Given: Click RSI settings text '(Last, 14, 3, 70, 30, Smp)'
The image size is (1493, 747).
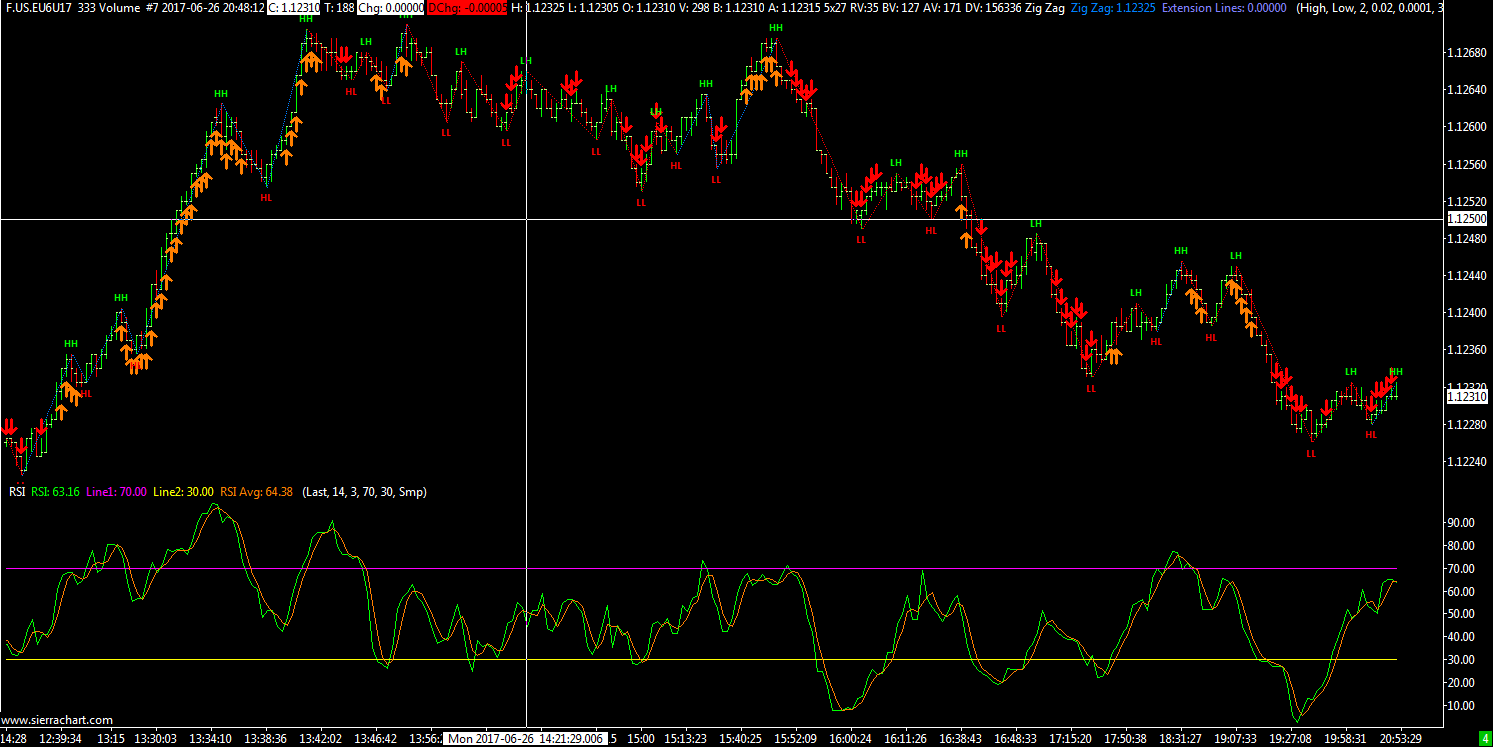Looking at the screenshot, I should pos(366,491).
